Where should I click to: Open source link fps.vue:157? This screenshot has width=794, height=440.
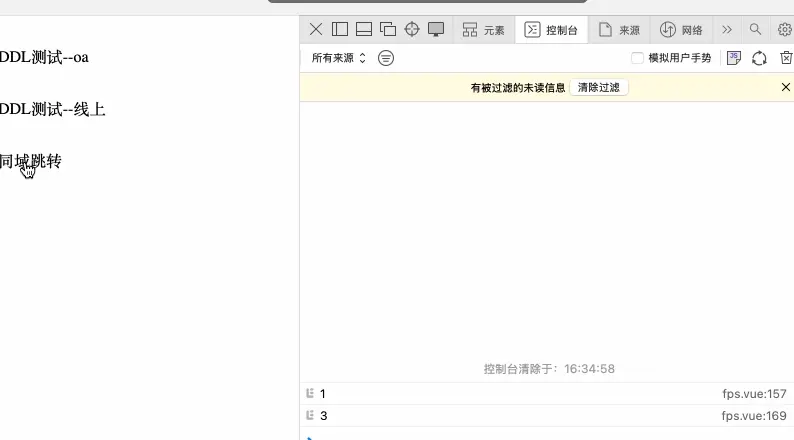(754, 394)
